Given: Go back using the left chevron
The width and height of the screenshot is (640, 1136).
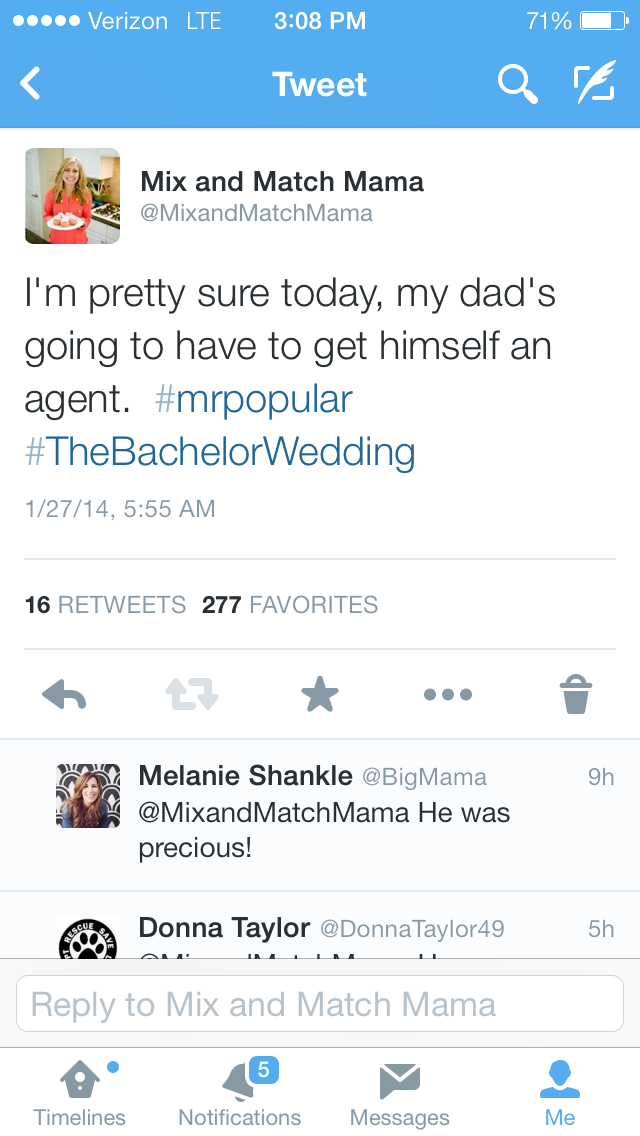Looking at the screenshot, I should [x=31, y=84].
